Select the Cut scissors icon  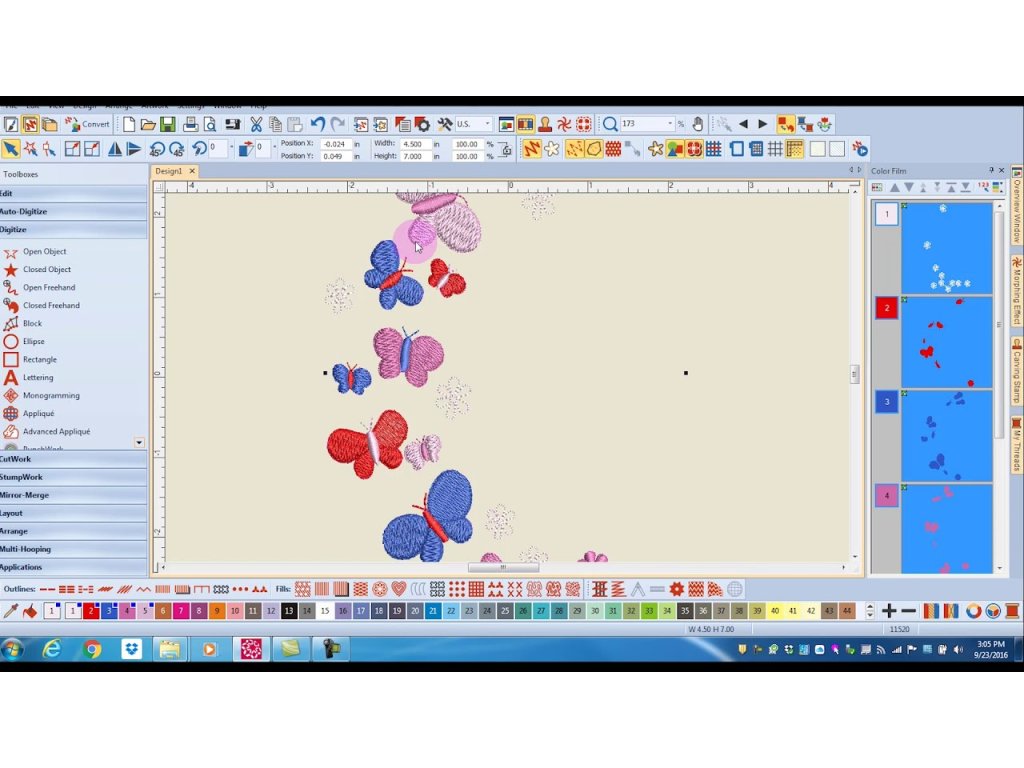pyautogui.click(x=256, y=124)
